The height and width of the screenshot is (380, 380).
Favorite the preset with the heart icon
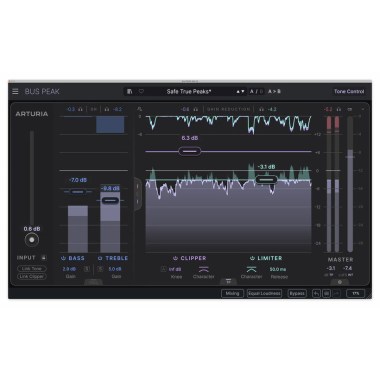141,91
